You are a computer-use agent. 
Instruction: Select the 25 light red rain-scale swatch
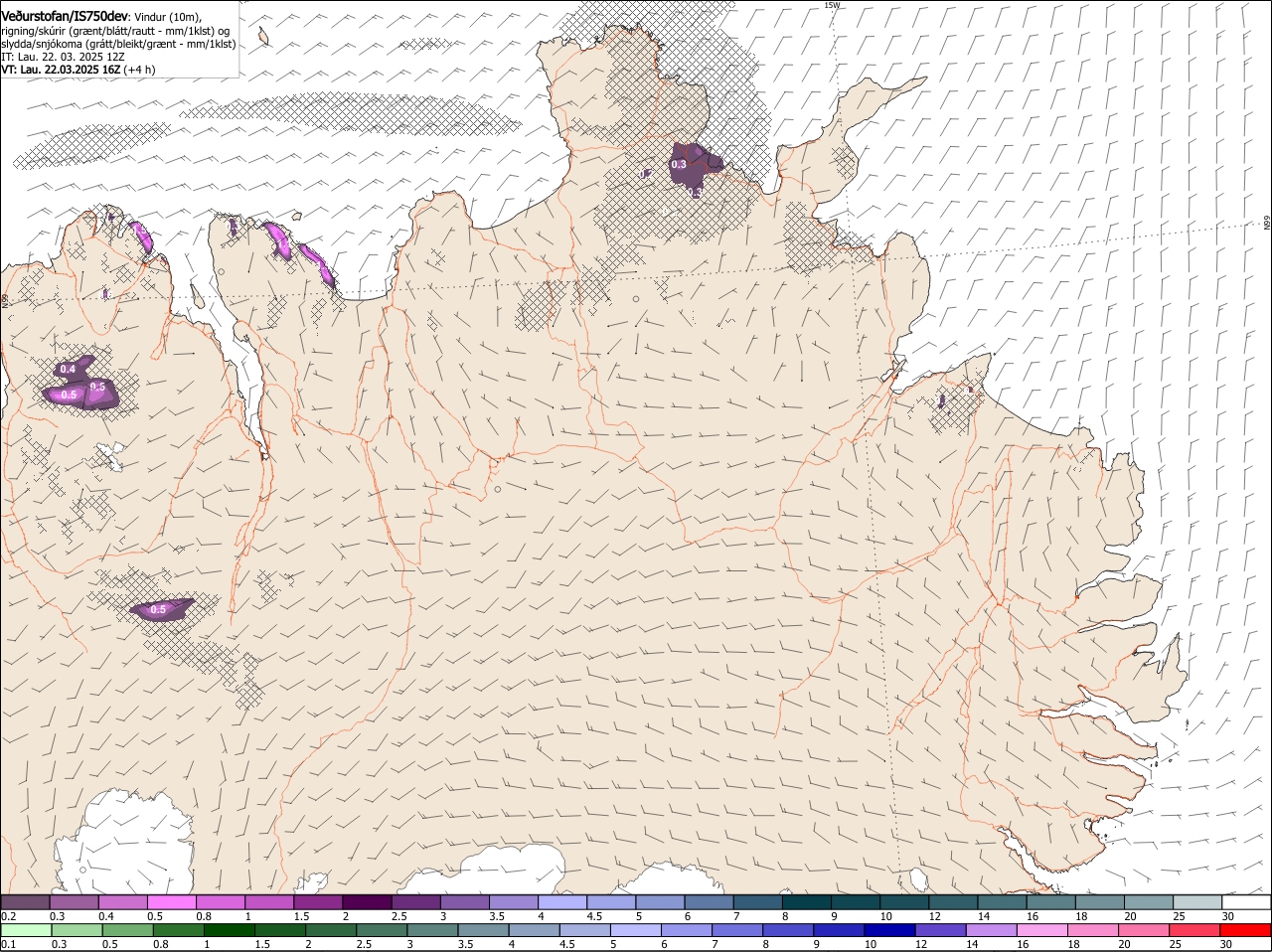click(x=1194, y=931)
